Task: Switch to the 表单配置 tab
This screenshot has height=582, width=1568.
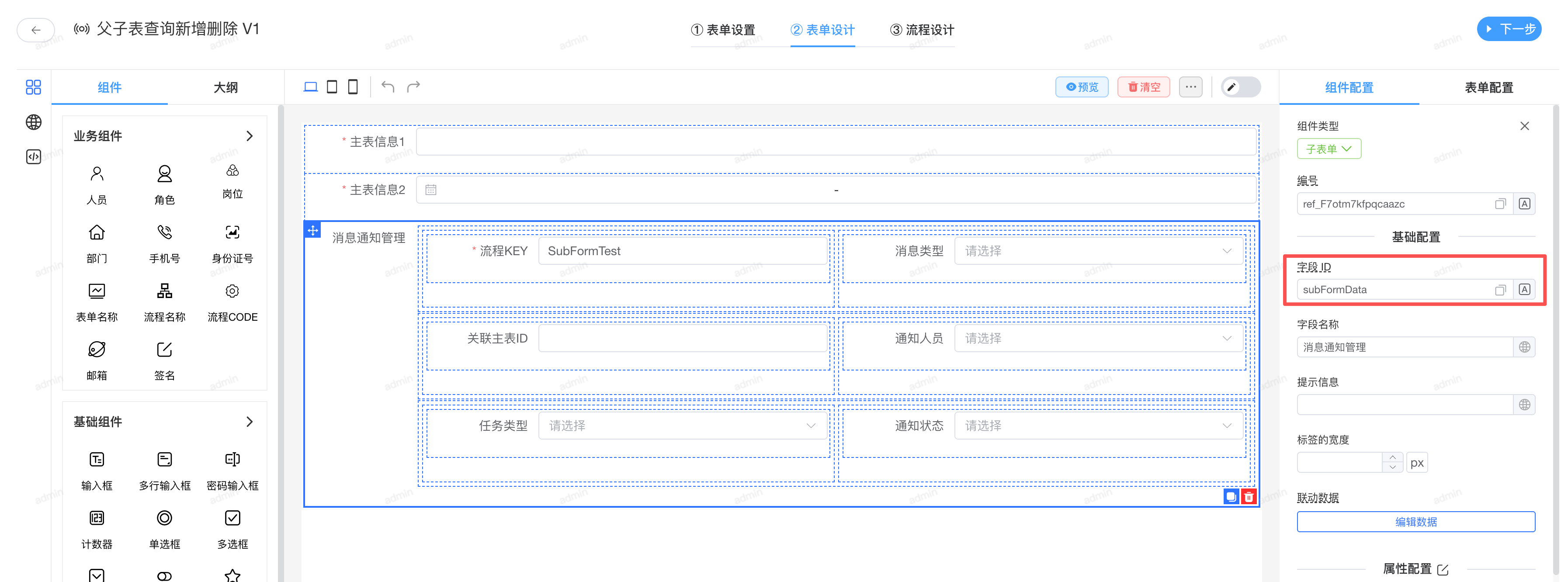Action: [x=1488, y=88]
